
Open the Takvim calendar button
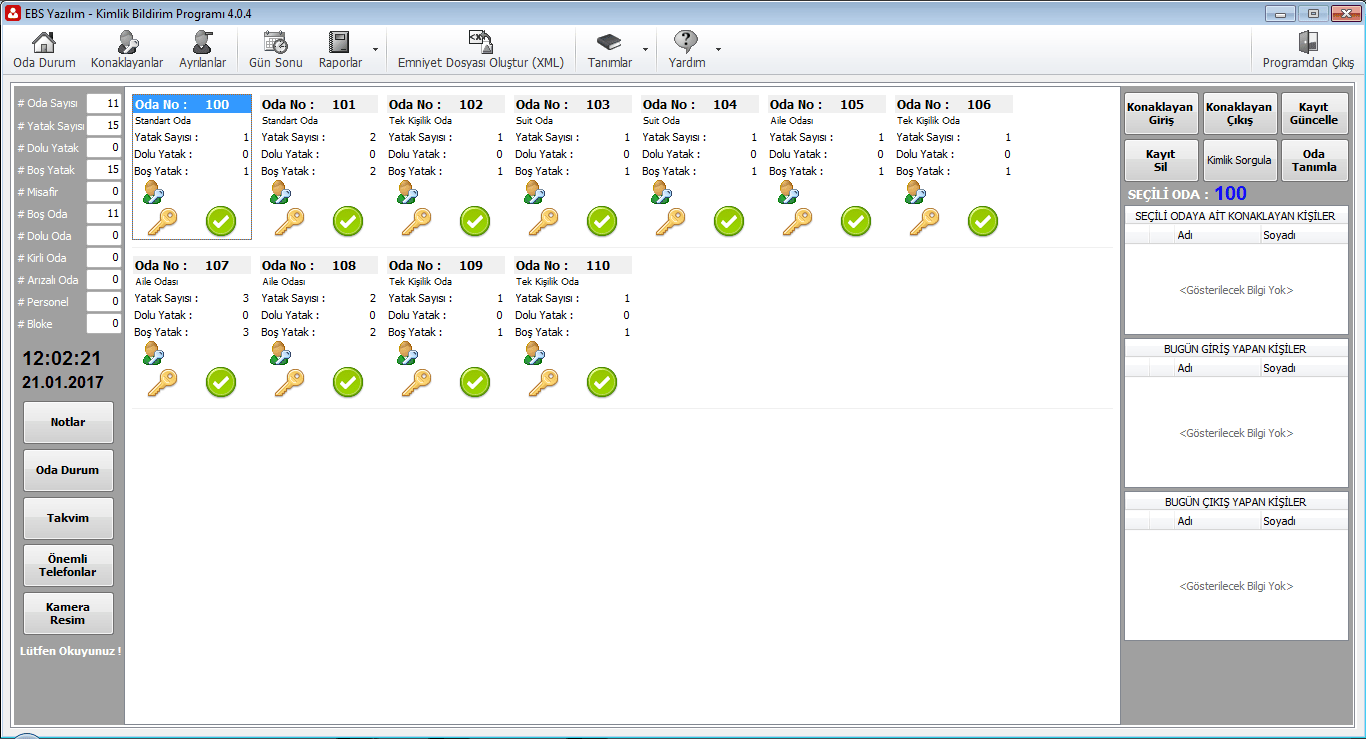point(68,518)
